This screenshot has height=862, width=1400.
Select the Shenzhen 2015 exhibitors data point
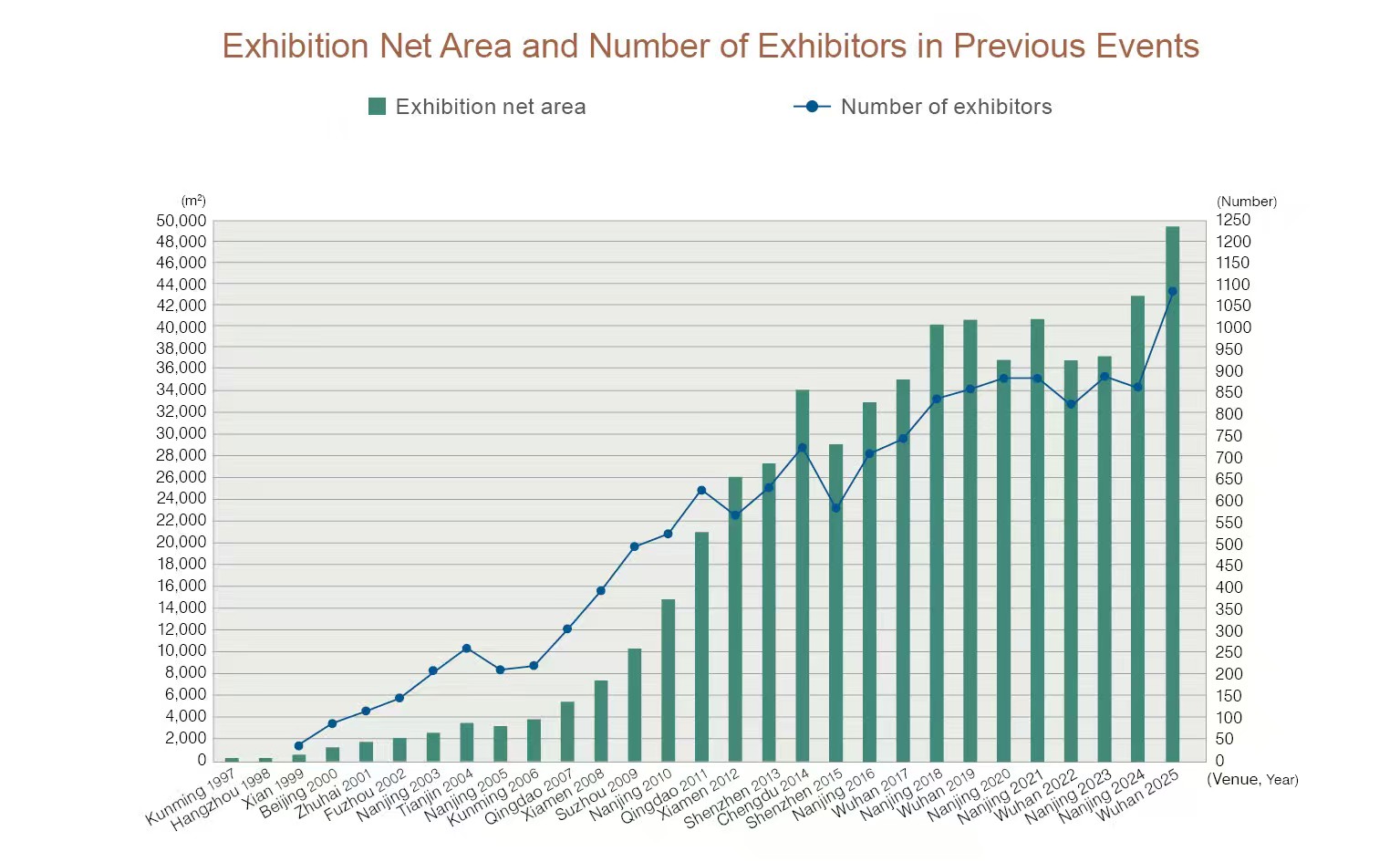(835, 508)
